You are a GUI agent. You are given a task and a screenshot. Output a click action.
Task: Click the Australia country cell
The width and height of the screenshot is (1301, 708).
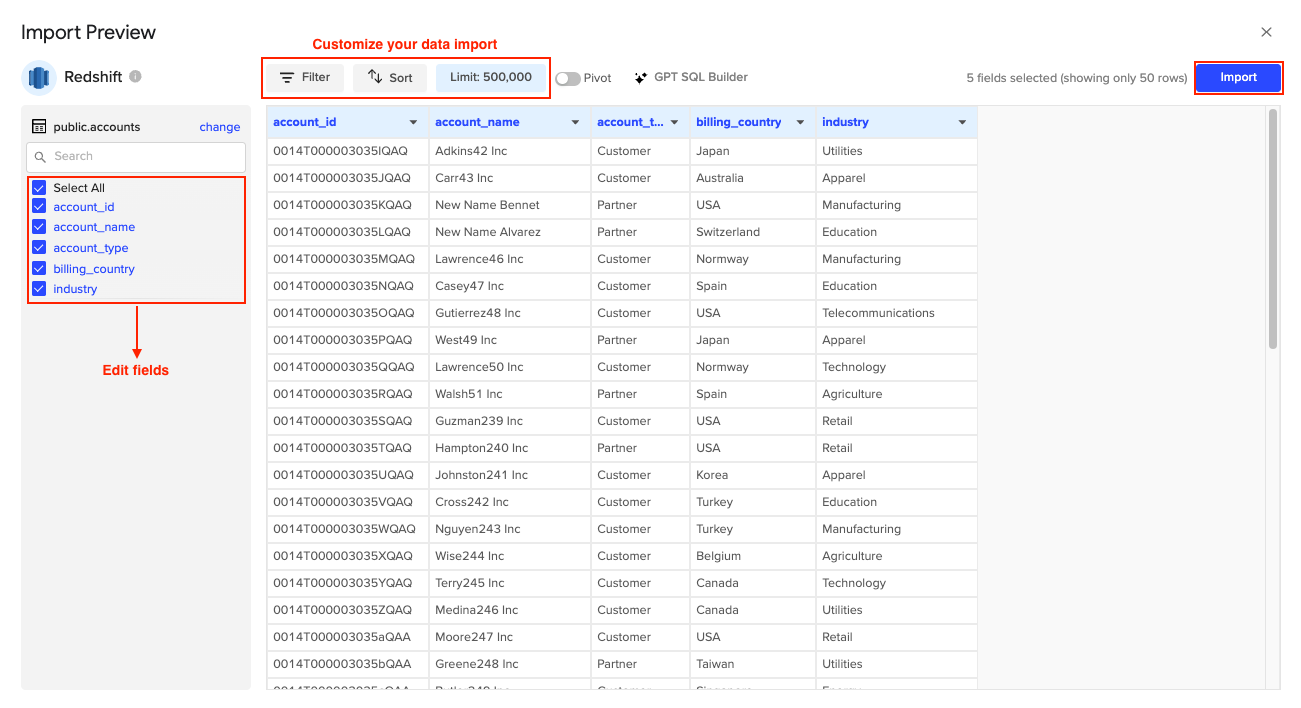[753, 178]
